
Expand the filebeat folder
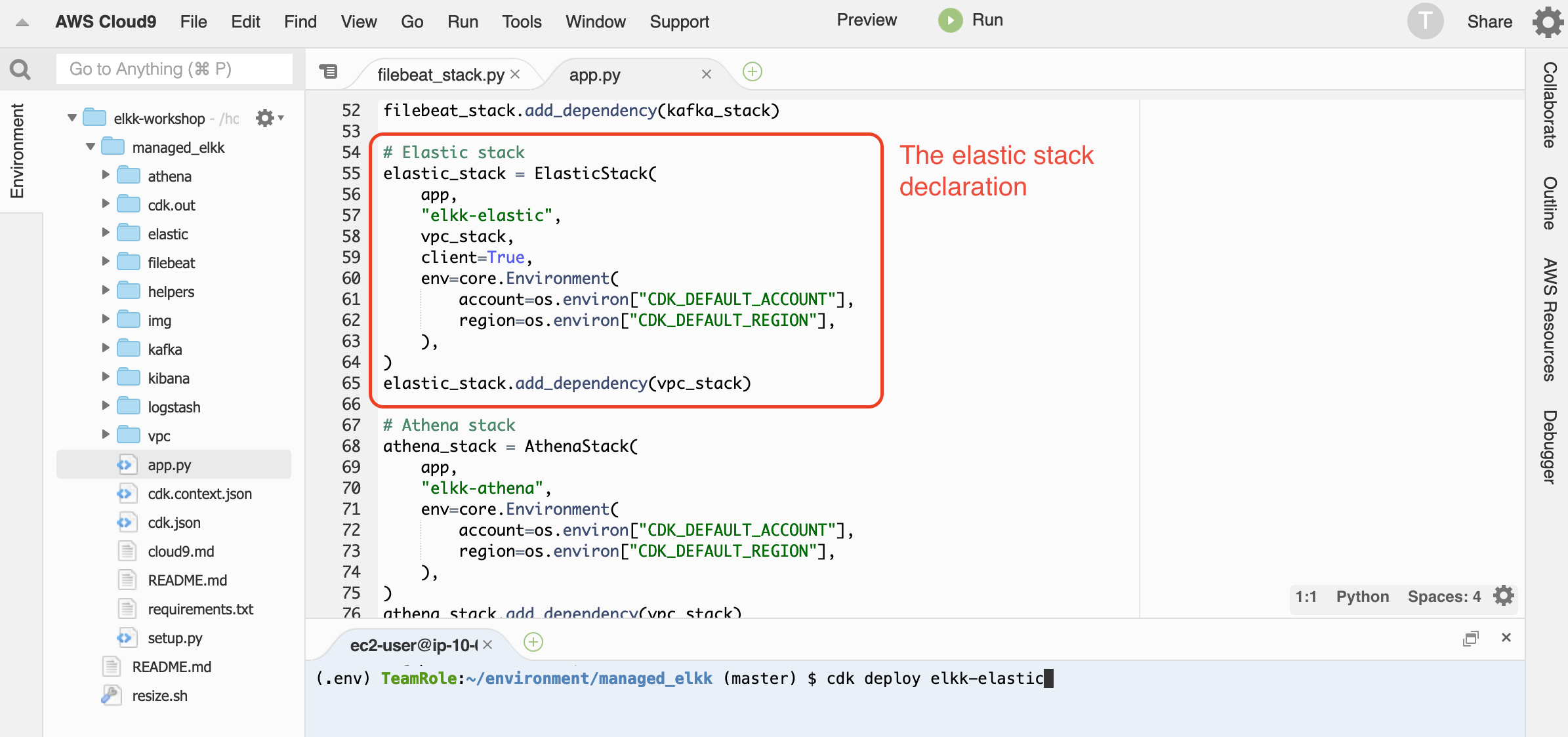(x=106, y=262)
